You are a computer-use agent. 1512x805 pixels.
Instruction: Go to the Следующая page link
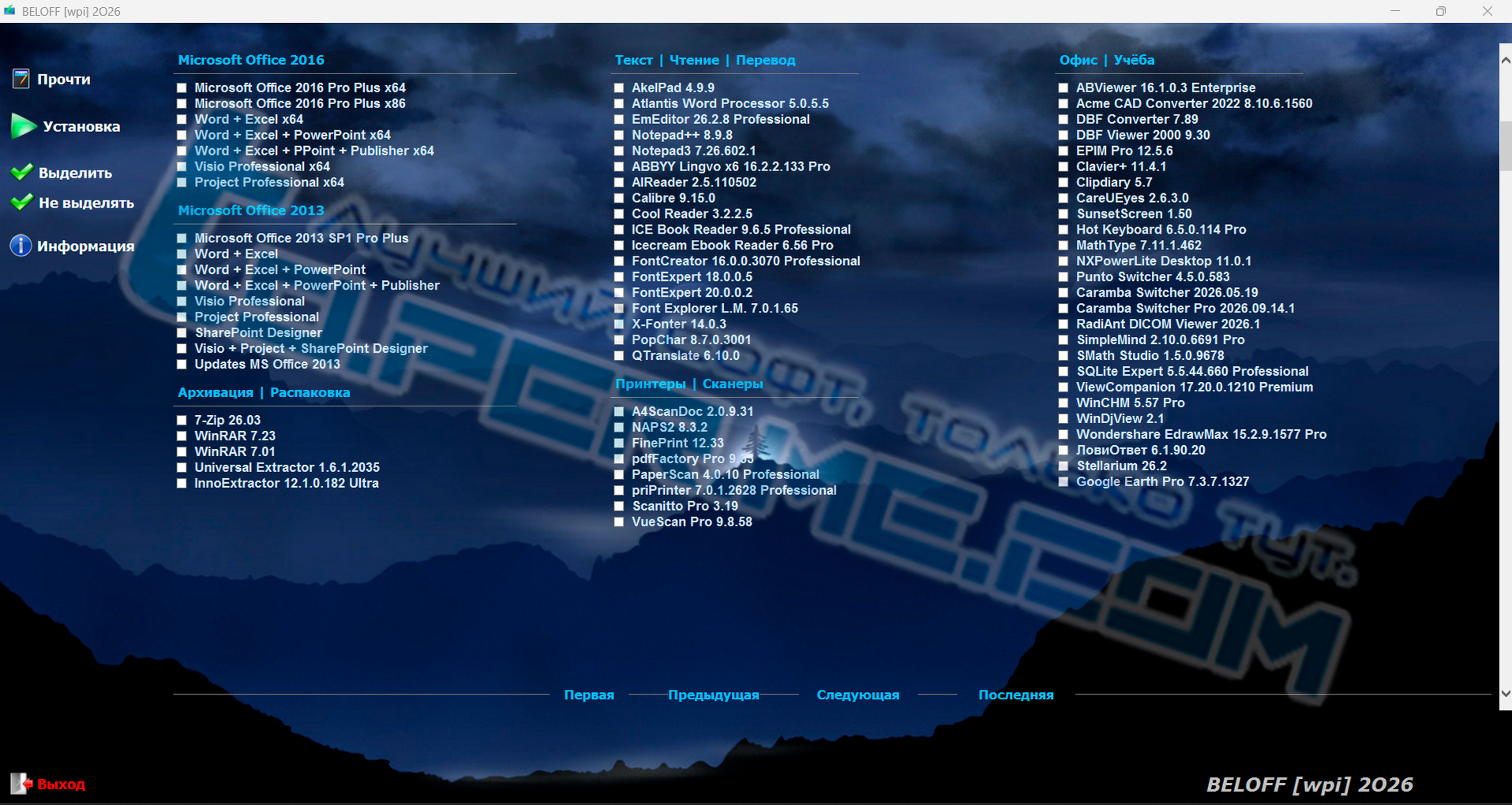click(858, 695)
